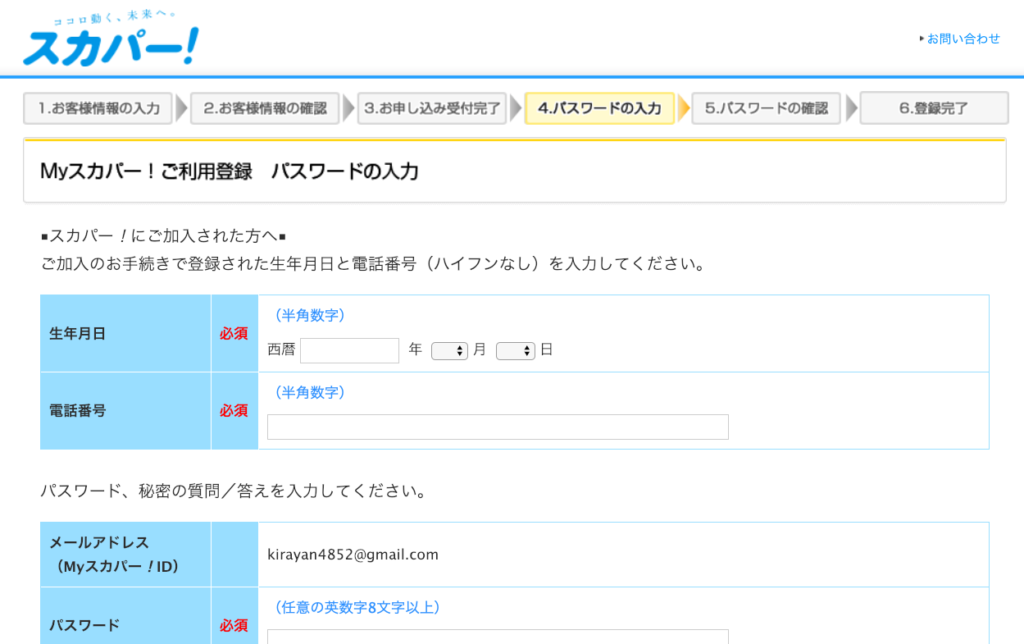Click the kirayan4852@gmail.com email text
The height and width of the screenshot is (644, 1024).
353,555
